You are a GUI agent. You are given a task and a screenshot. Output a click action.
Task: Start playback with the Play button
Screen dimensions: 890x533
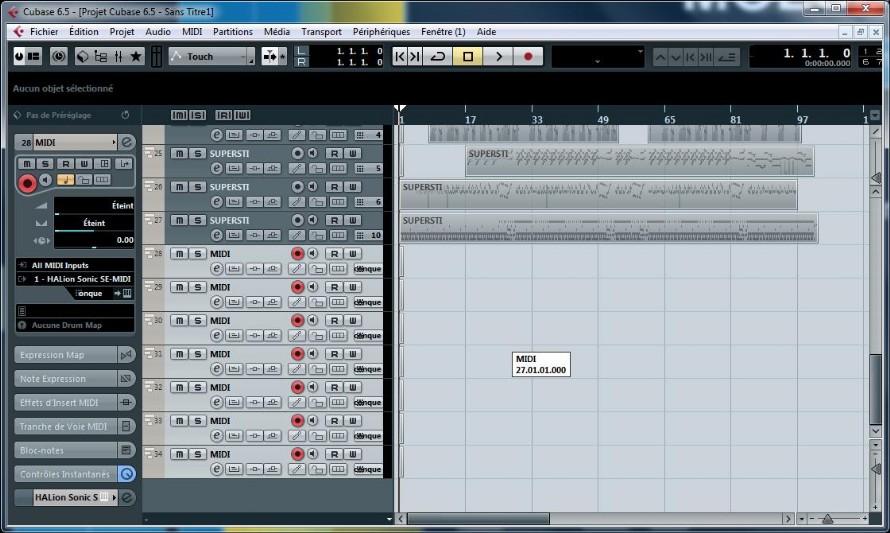coord(498,57)
